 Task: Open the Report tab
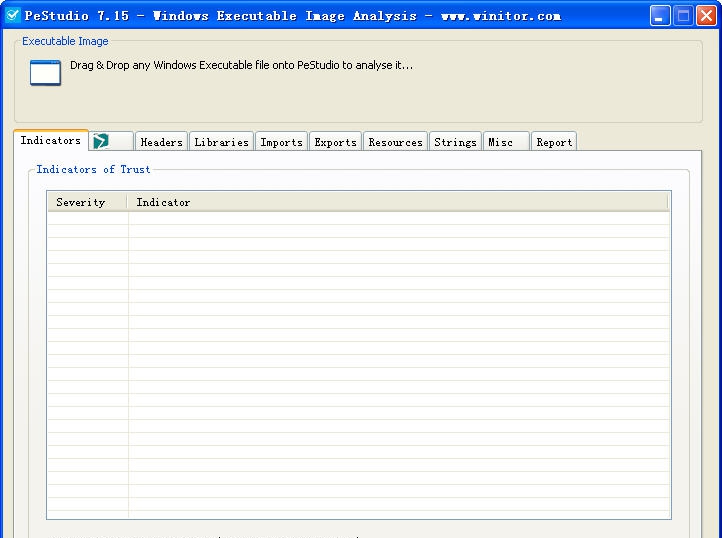click(554, 142)
